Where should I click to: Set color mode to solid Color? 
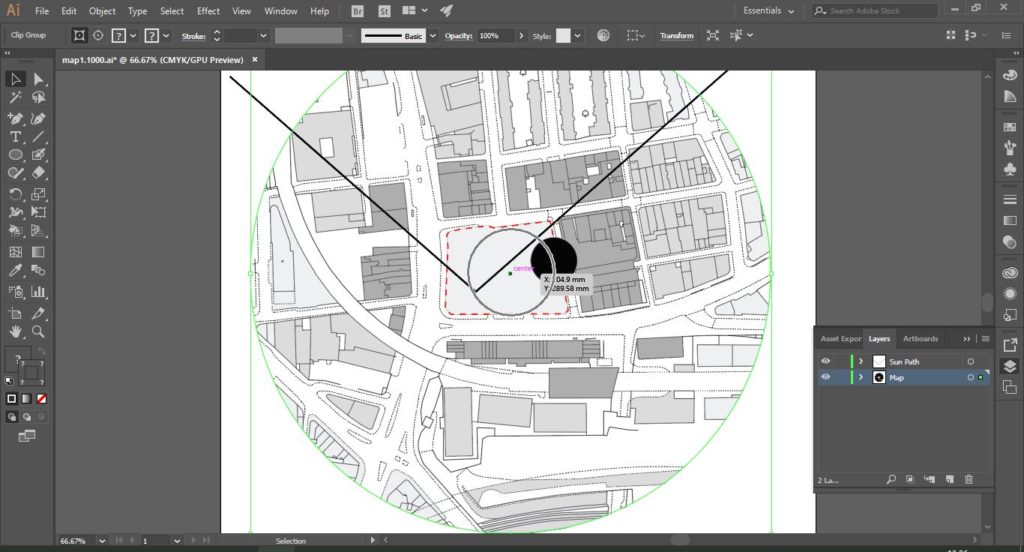pos(11,398)
